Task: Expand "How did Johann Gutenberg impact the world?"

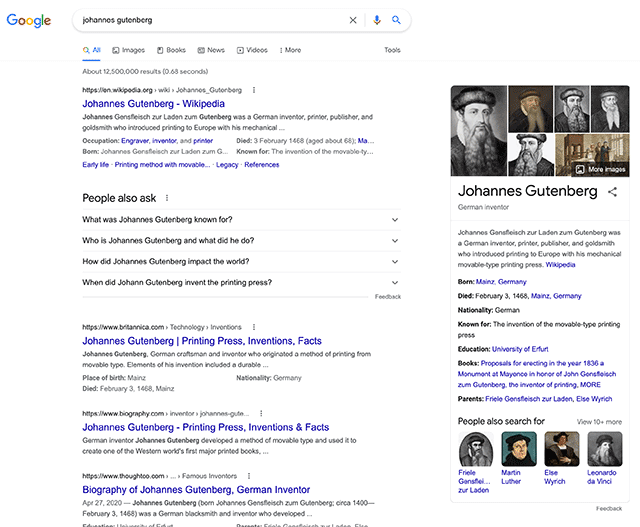Action: tap(240, 261)
